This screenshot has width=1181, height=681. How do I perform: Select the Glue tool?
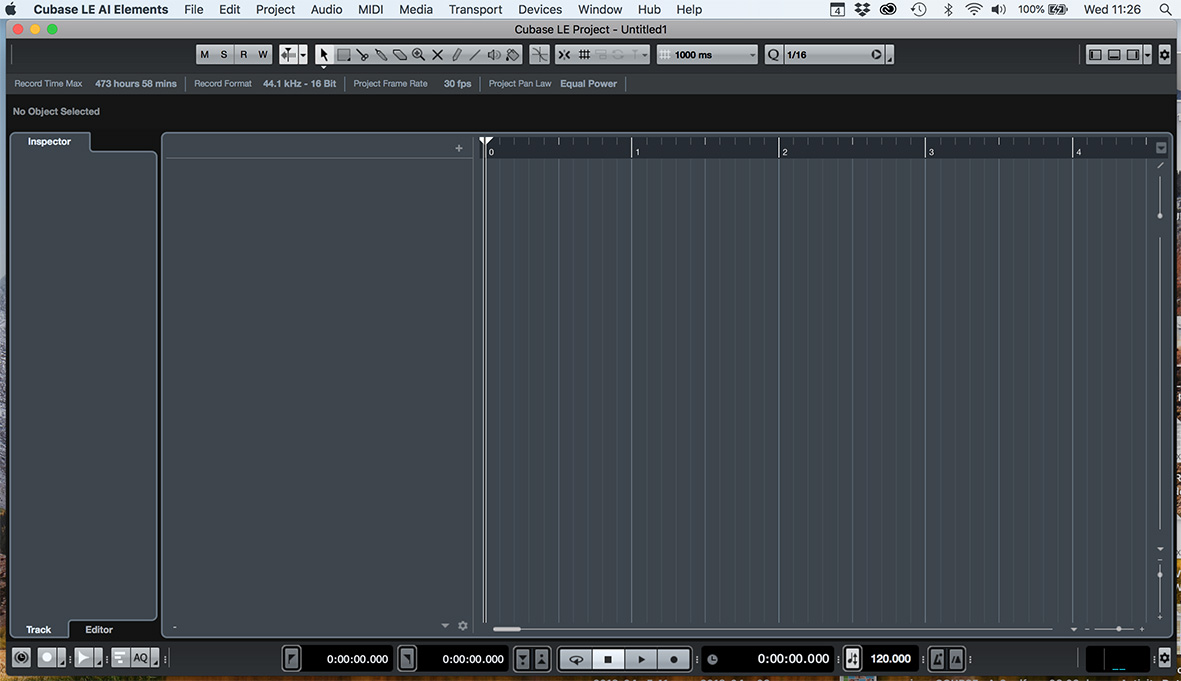pyautogui.click(x=381, y=54)
